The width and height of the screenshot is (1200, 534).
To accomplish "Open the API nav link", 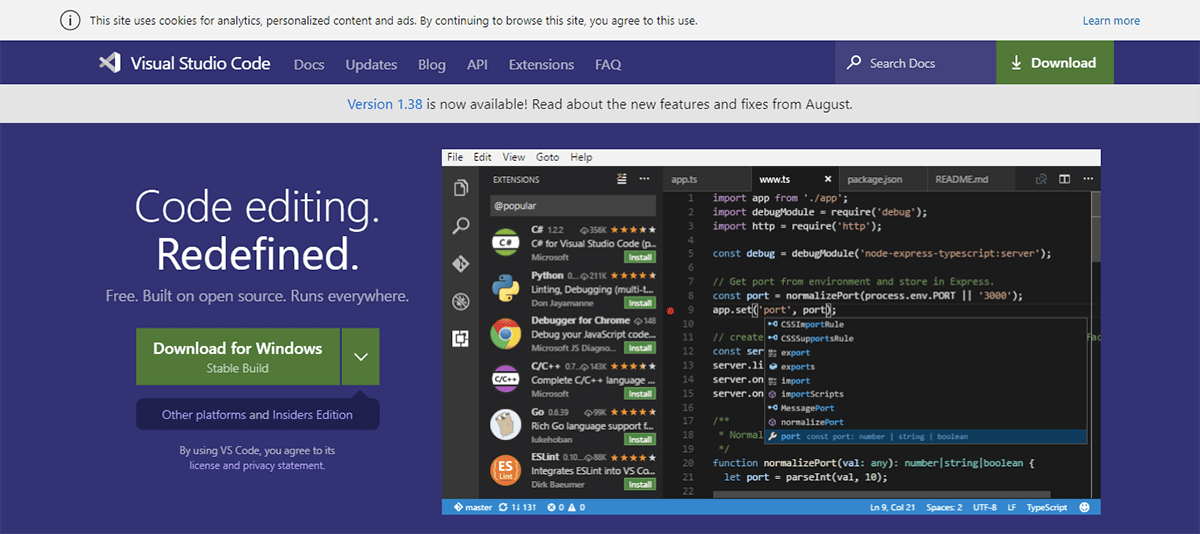I will pyautogui.click(x=477, y=64).
